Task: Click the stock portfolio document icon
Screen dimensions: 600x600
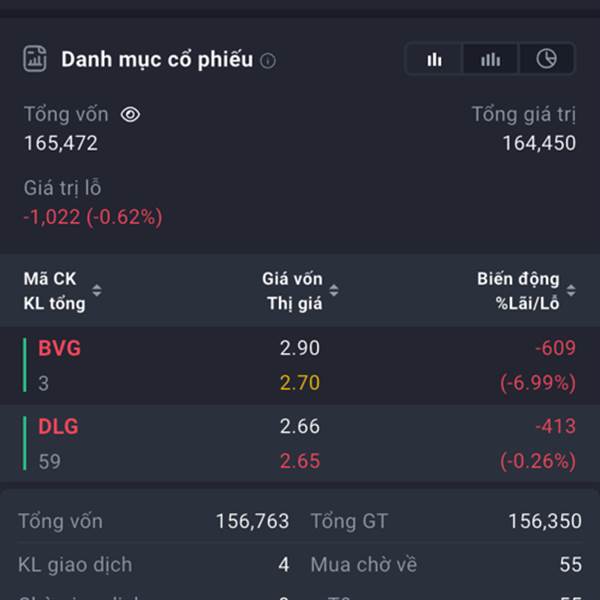Action: click(x=35, y=58)
